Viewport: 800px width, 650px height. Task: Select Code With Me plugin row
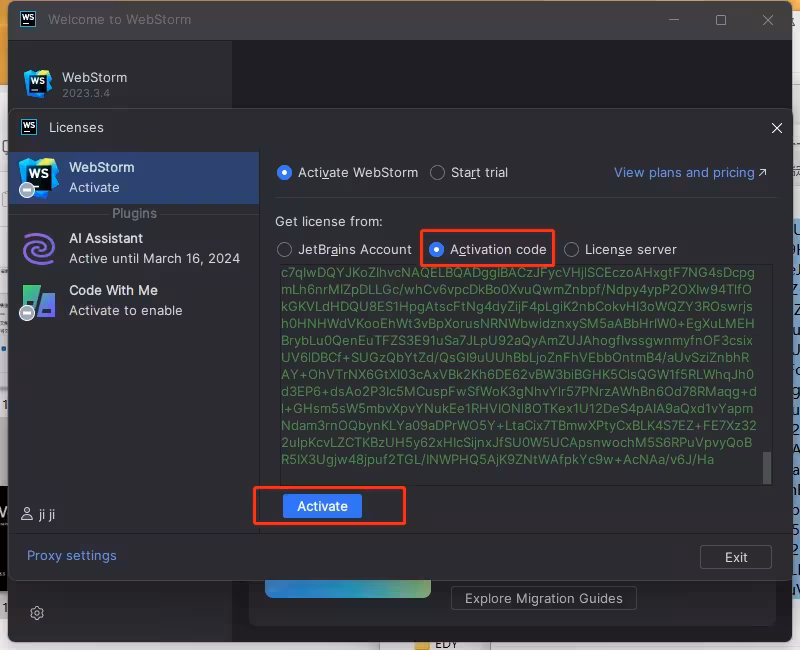(x=134, y=301)
